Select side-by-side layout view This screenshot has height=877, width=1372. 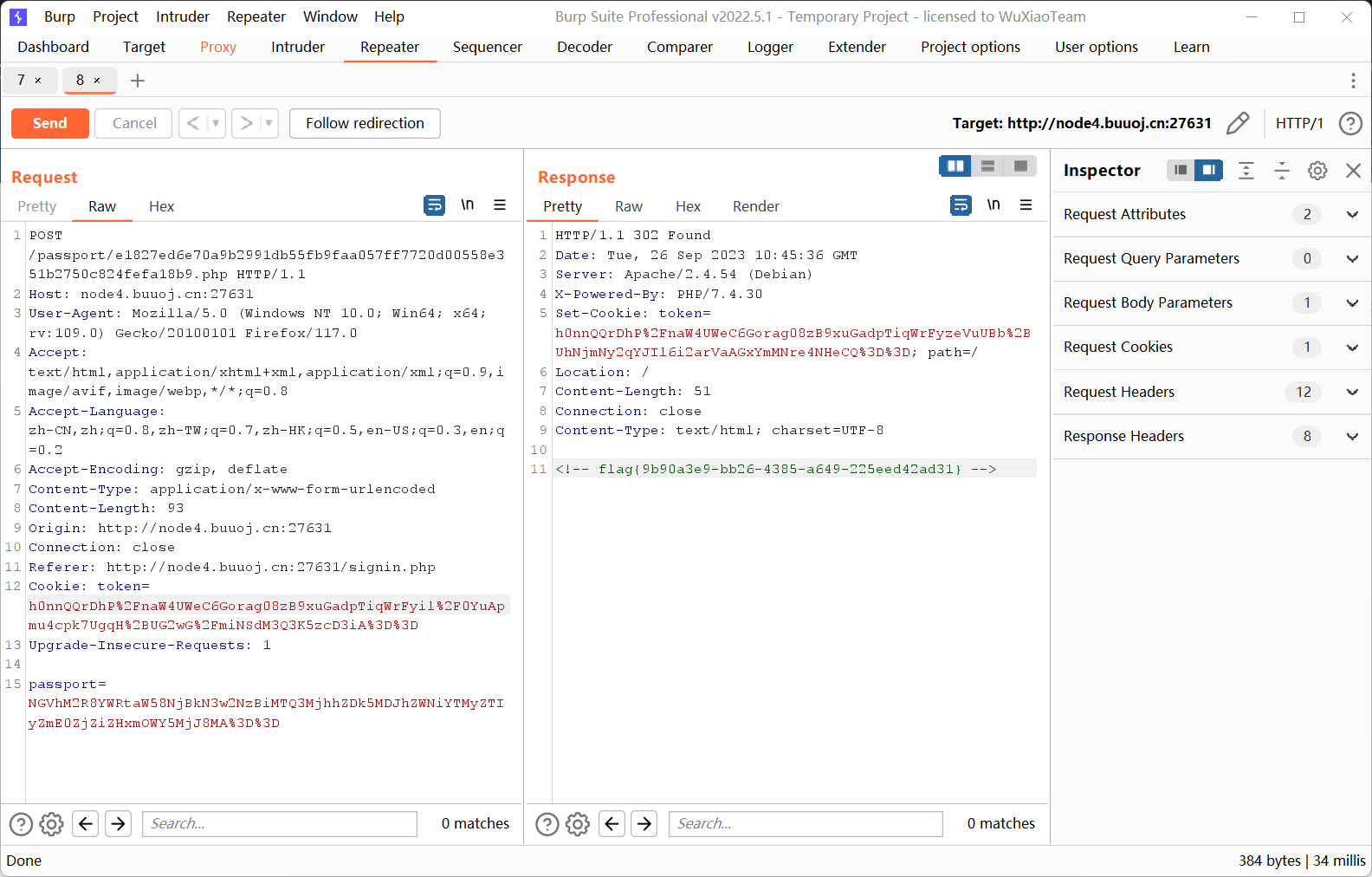click(x=955, y=166)
